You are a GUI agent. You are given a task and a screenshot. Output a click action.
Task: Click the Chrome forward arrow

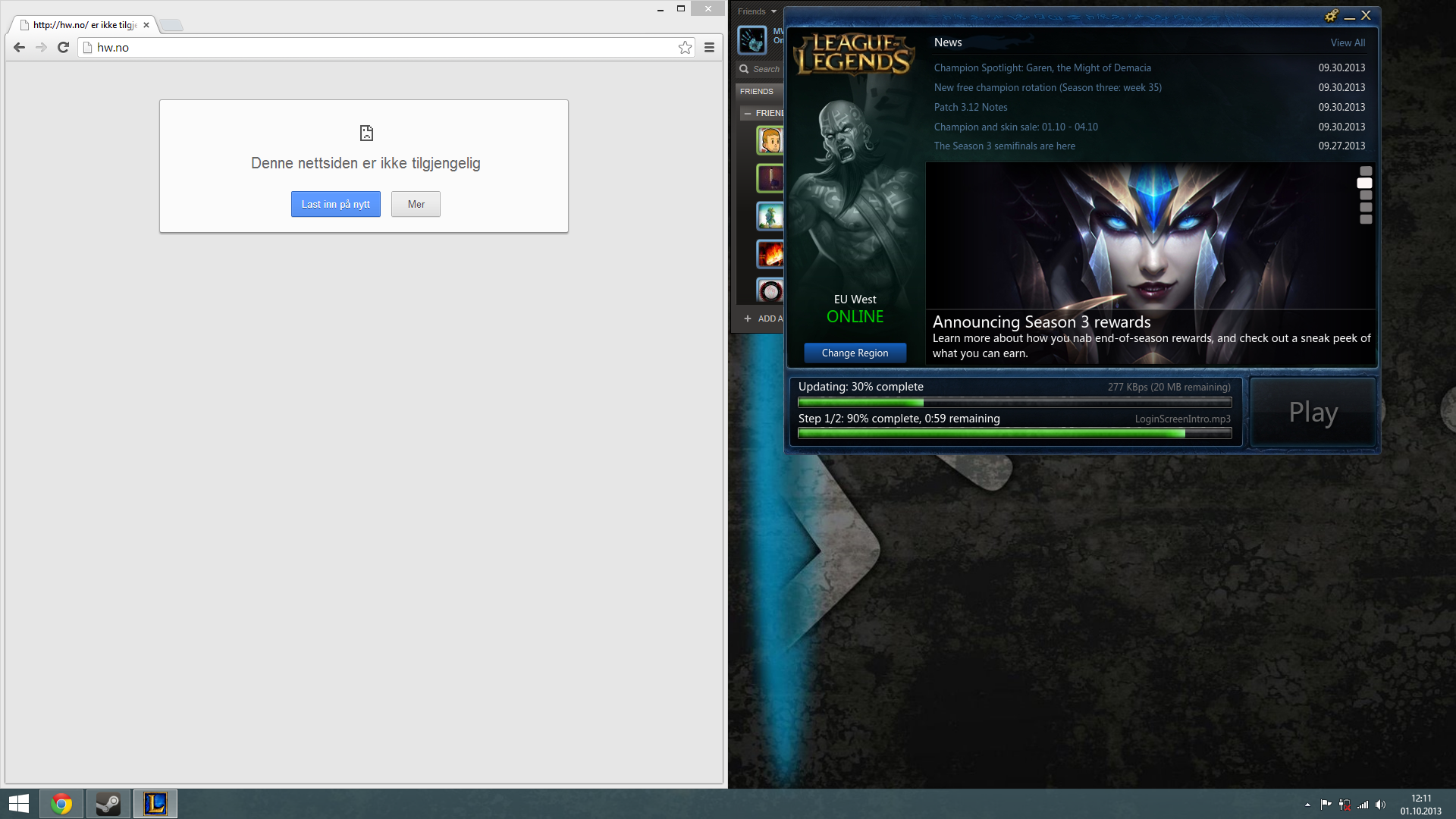tap(41, 47)
